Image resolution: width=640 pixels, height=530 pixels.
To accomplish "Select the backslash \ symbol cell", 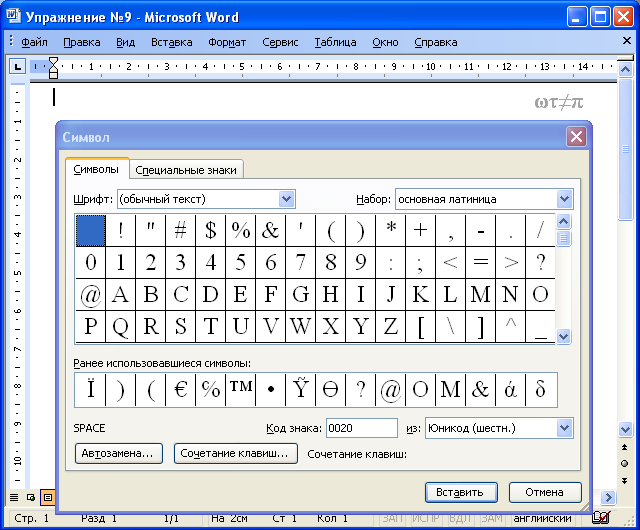I will coord(451,326).
